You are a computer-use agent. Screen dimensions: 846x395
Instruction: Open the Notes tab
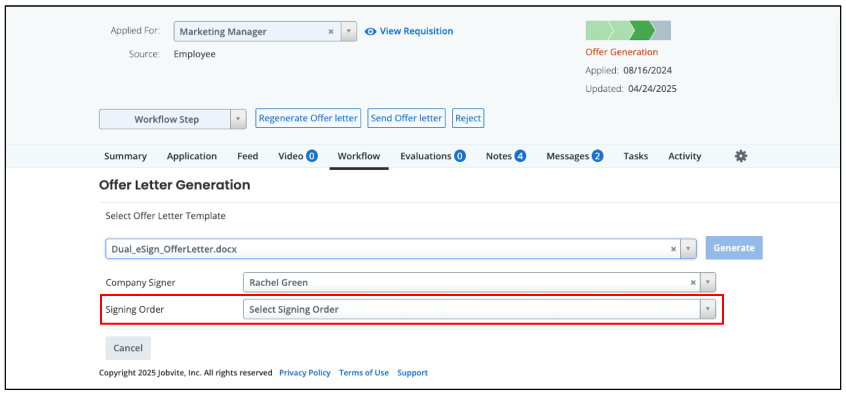click(499, 156)
